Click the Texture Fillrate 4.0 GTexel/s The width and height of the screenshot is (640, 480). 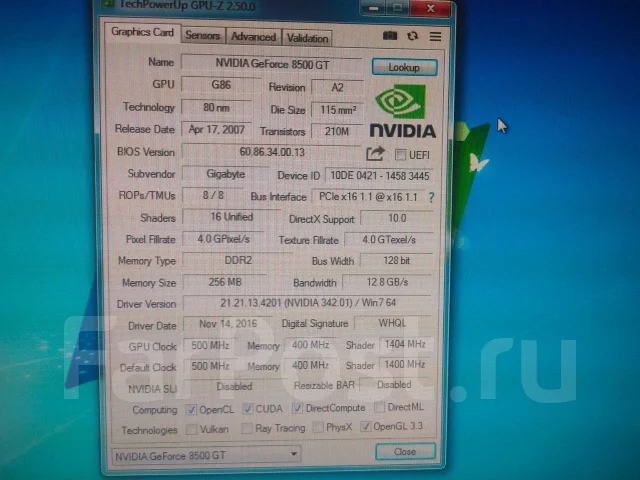389,240
